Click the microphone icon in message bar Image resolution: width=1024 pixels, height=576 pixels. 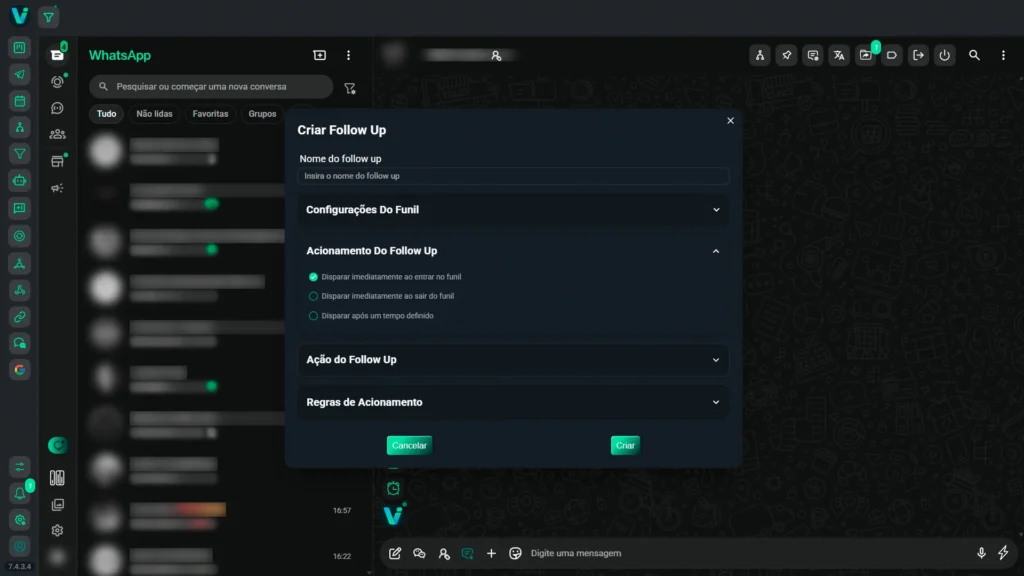point(981,553)
